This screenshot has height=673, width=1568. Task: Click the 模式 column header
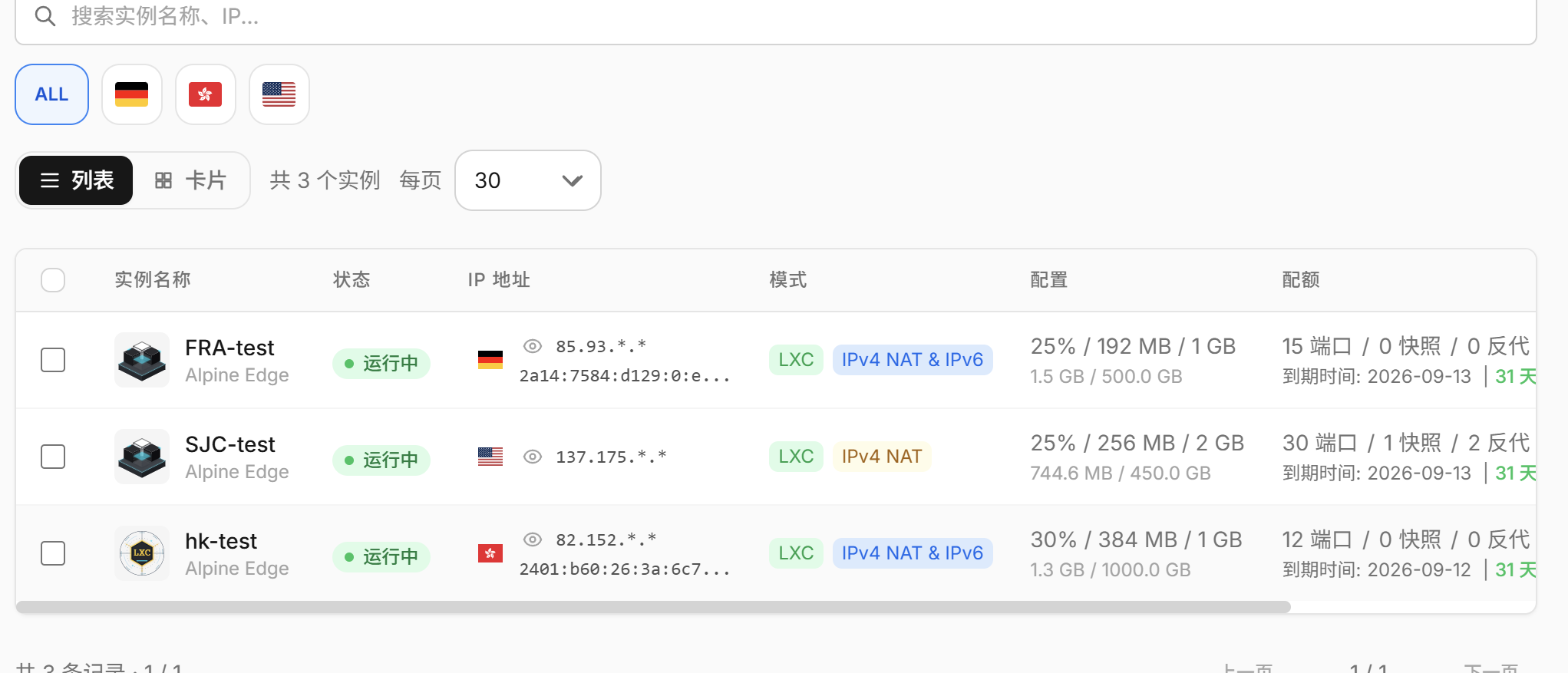point(788,280)
